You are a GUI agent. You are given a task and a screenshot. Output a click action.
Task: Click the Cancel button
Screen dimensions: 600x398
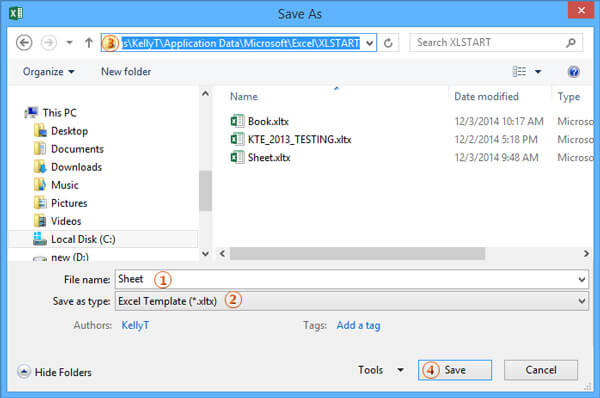click(x=541, y=370)
